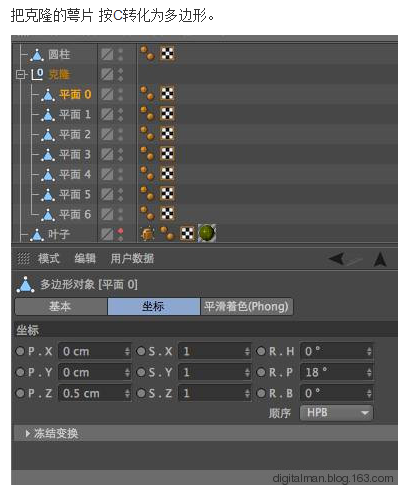Toggle visibility dots for 叶子 object

tap(120, 234)
